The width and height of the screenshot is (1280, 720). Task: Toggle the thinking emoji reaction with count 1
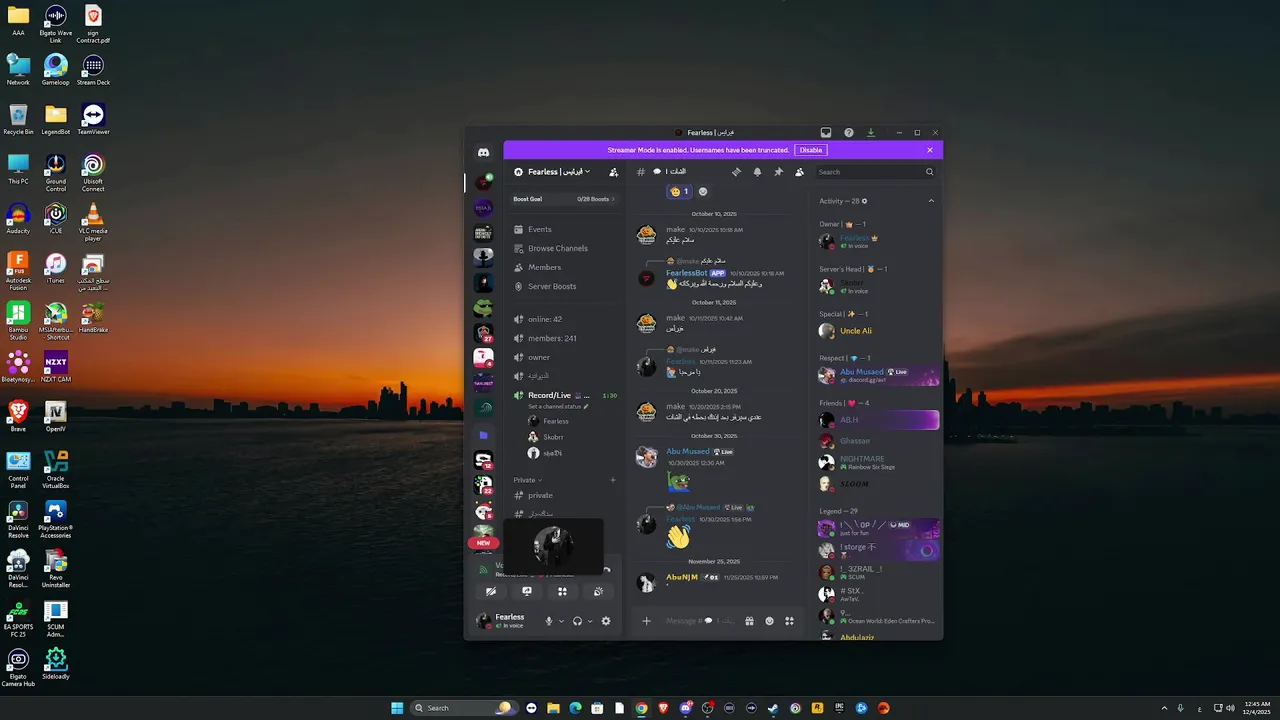[x=679, y=191]
